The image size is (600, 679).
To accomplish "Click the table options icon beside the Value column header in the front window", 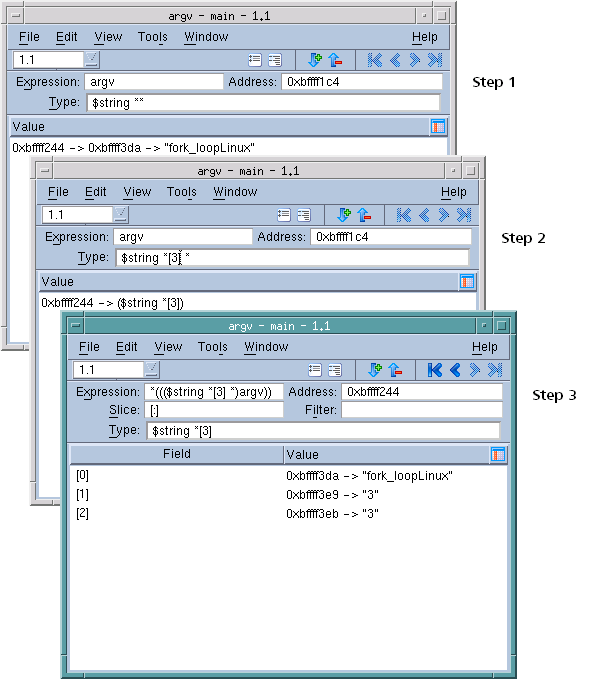I will [x=498, y=454].
